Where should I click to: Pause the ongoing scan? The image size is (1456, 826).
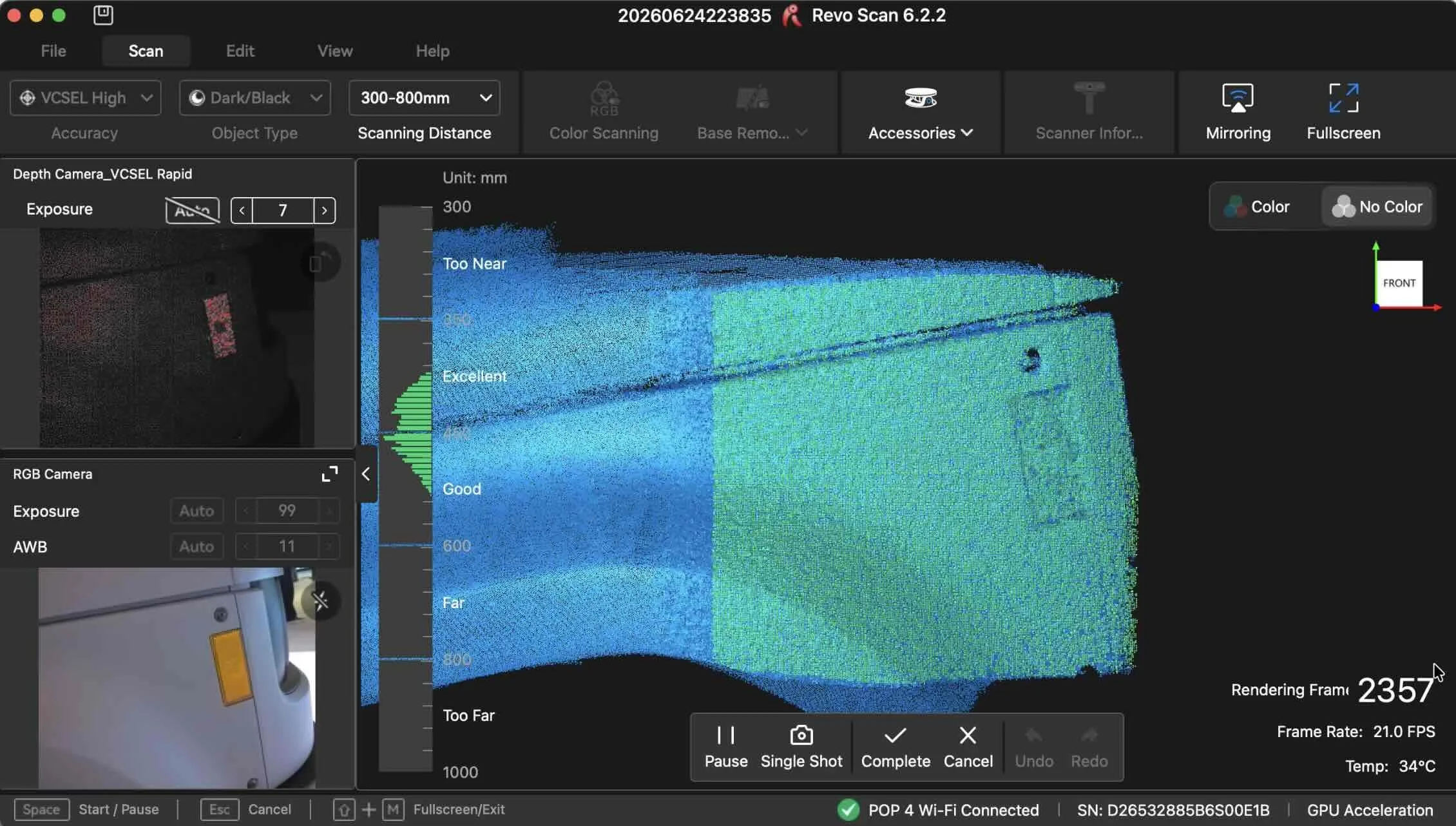[725, 747]
